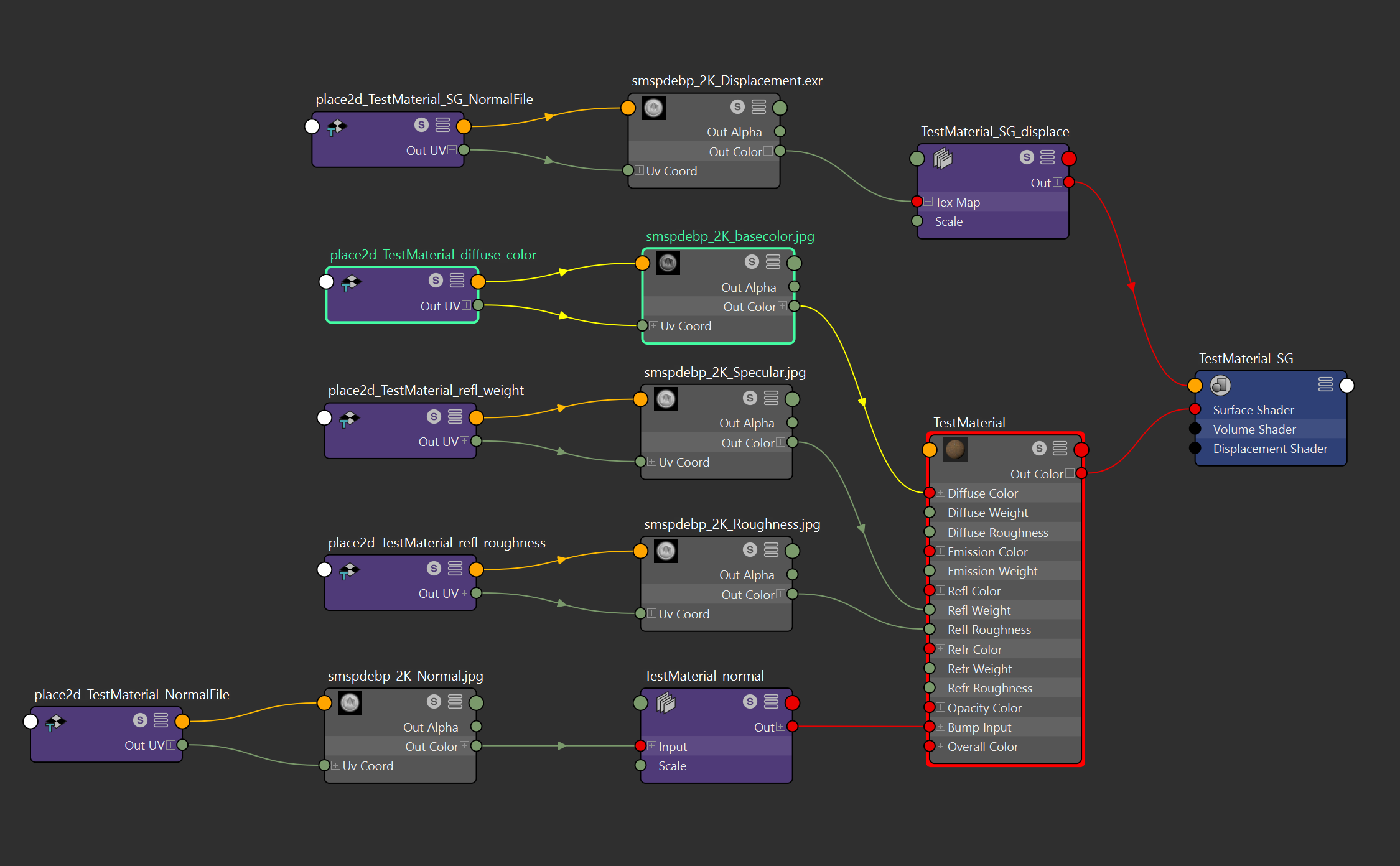1400x866 pixels.
Task: Change view mode icon on place2d_TestMaterial_SG_NormalFile node
Action: coord(442,125)
